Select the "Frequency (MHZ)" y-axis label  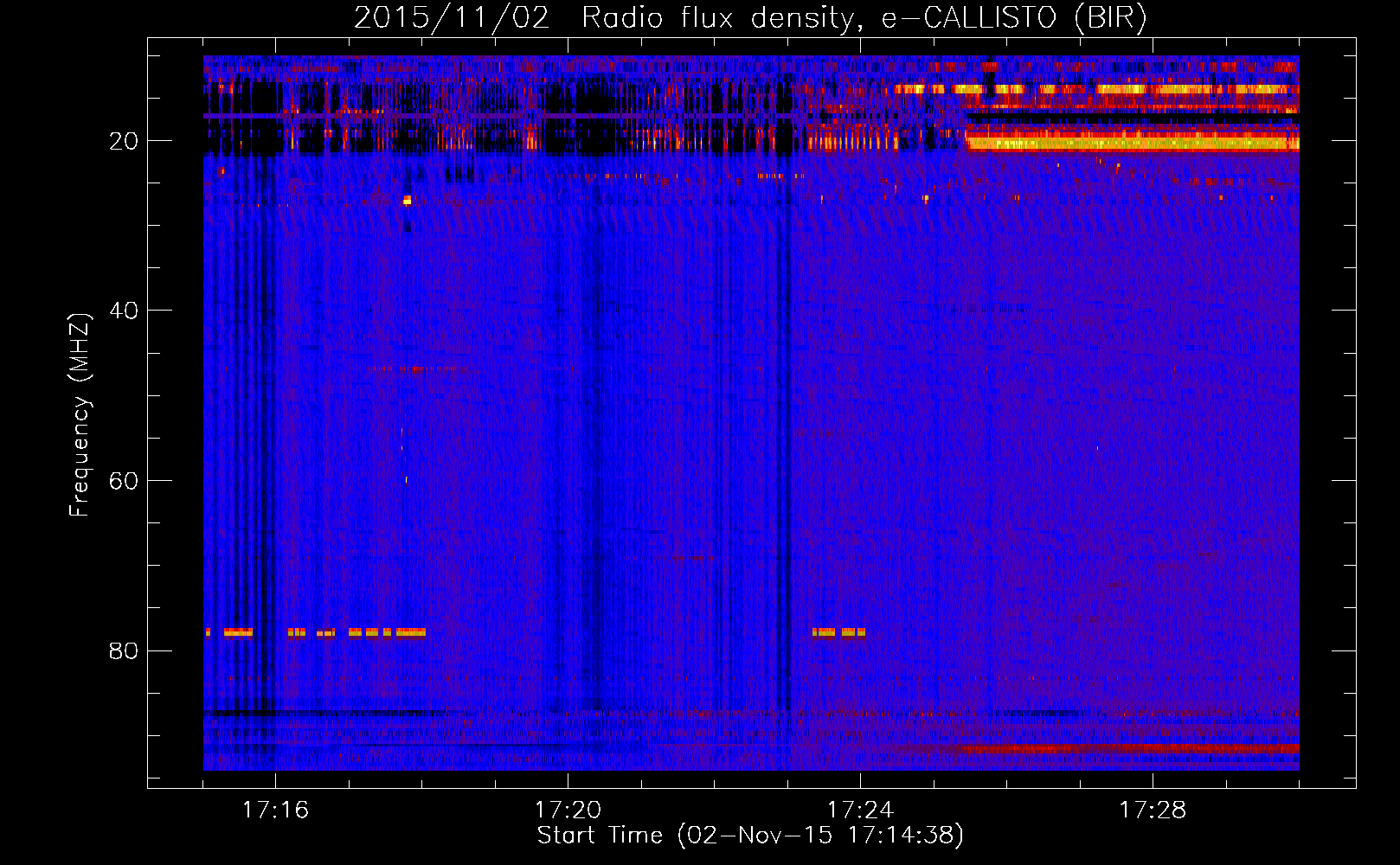click(80, 415)
